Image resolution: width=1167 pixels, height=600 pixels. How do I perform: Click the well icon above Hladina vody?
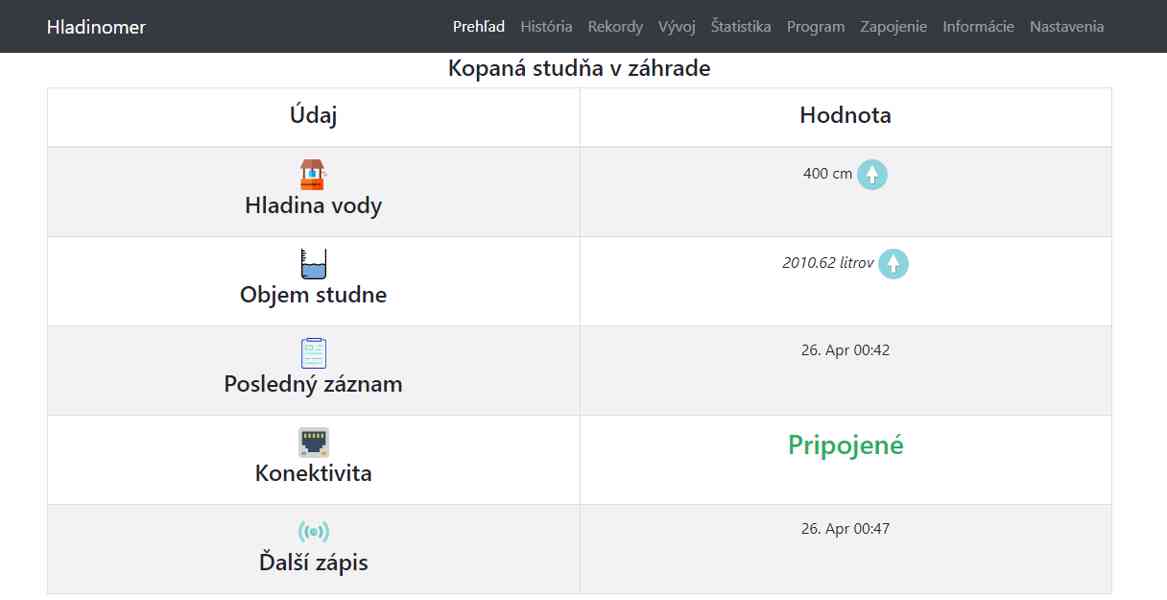[x=314, y=172]
